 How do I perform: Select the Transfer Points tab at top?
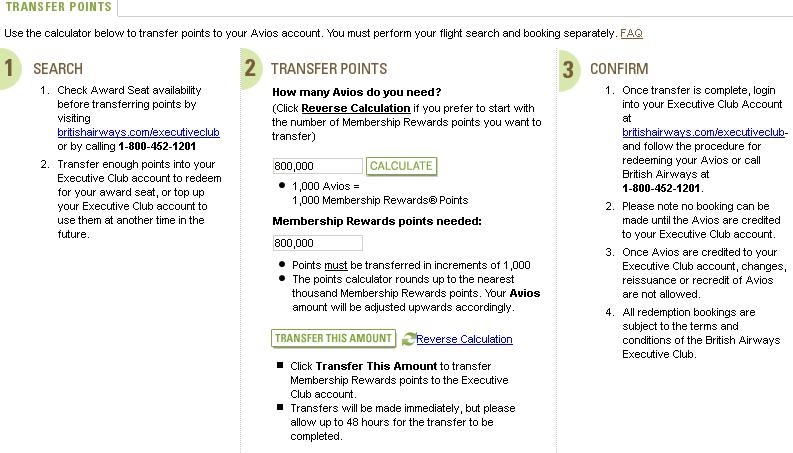(x=57, y=7)
